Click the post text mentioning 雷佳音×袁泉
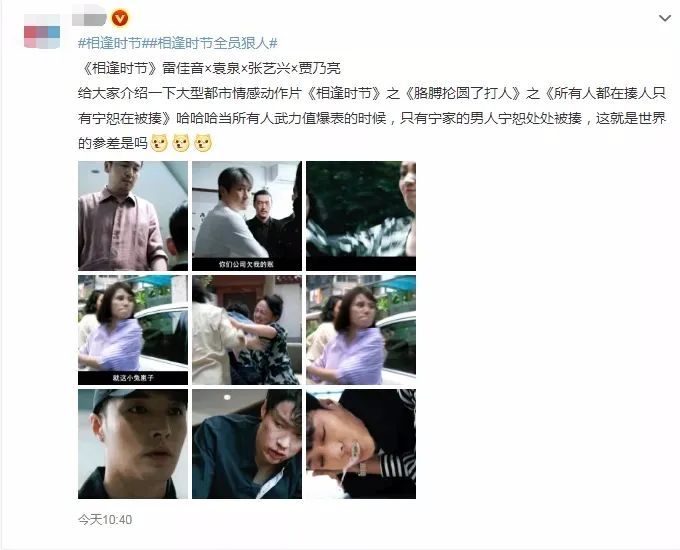 (209, 68)
